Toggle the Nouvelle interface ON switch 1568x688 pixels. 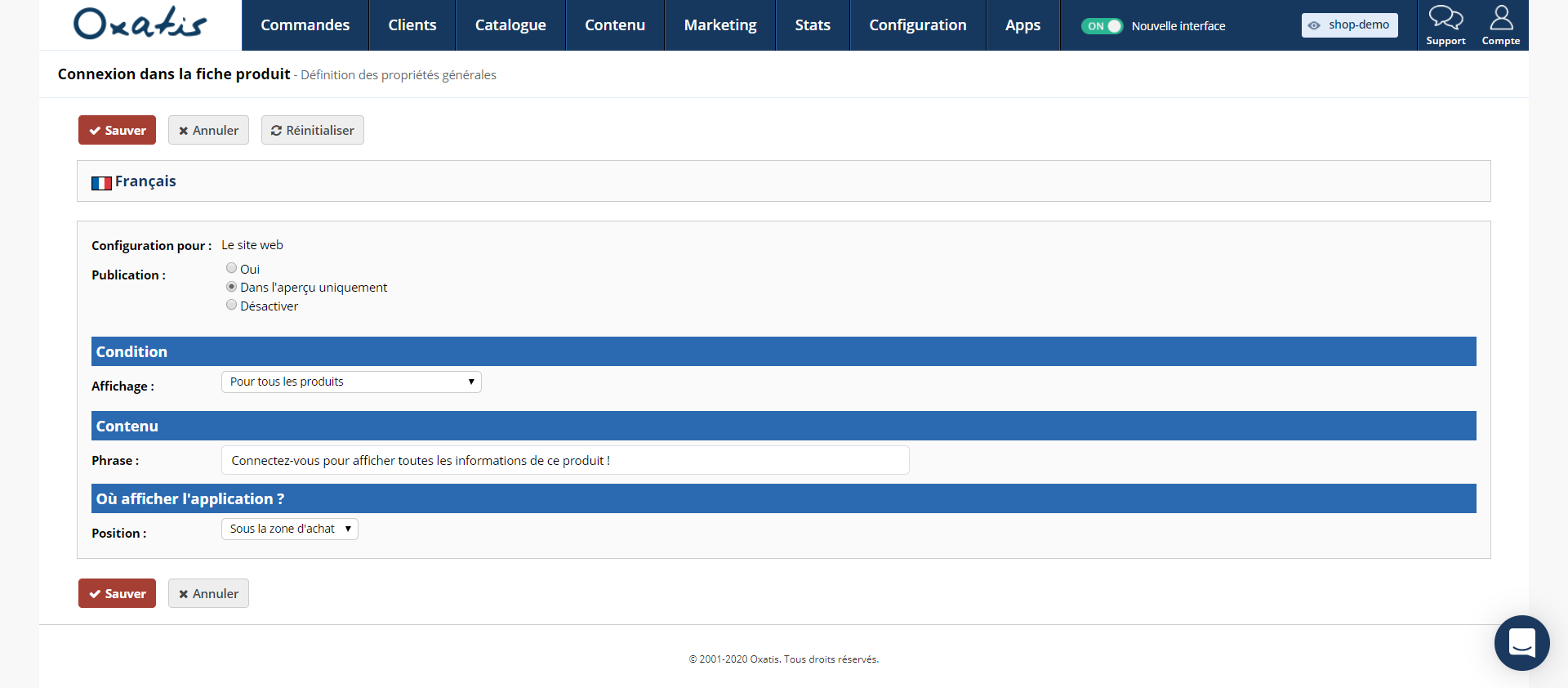(x=1102, y=26)
